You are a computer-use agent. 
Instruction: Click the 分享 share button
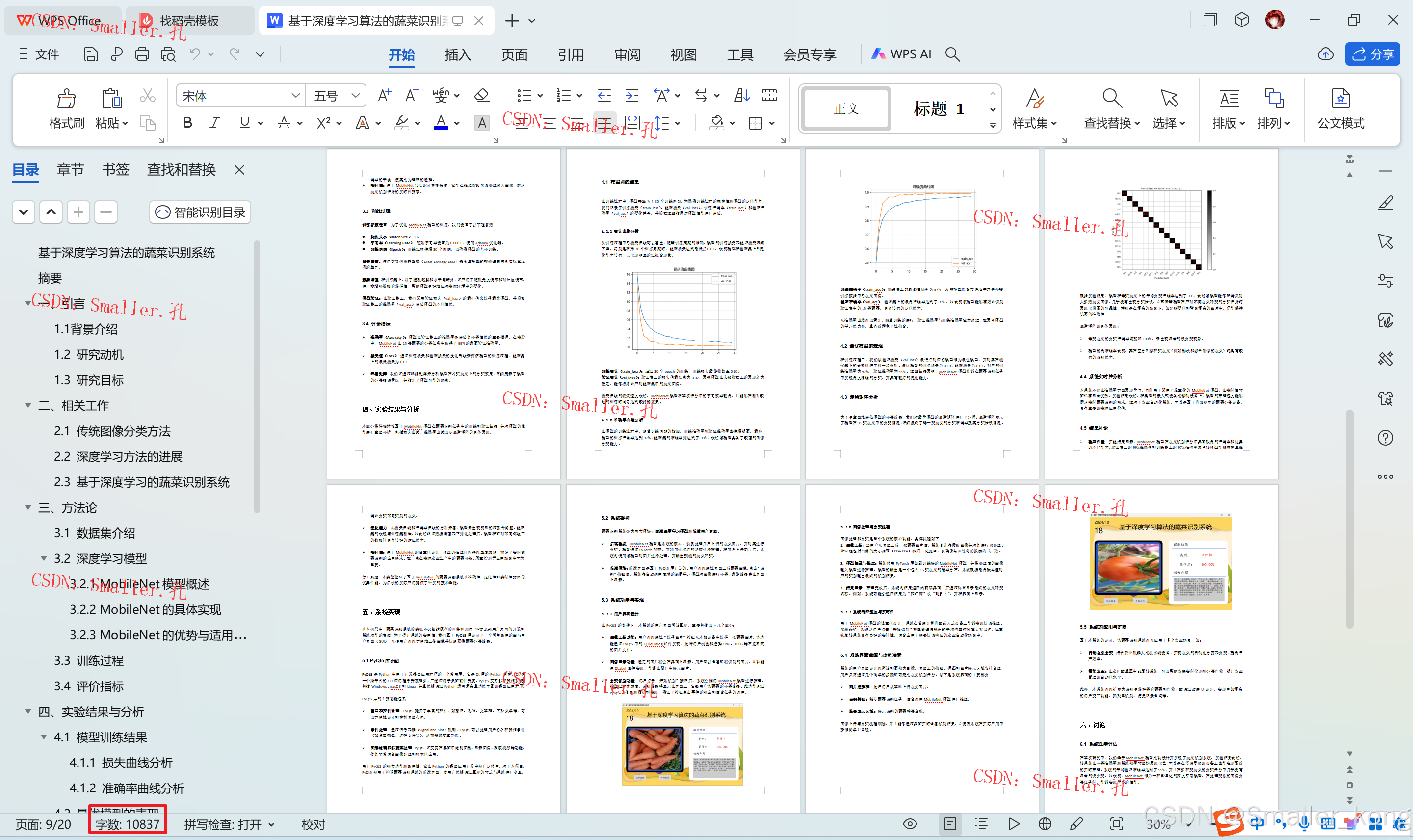(1372, 54)
